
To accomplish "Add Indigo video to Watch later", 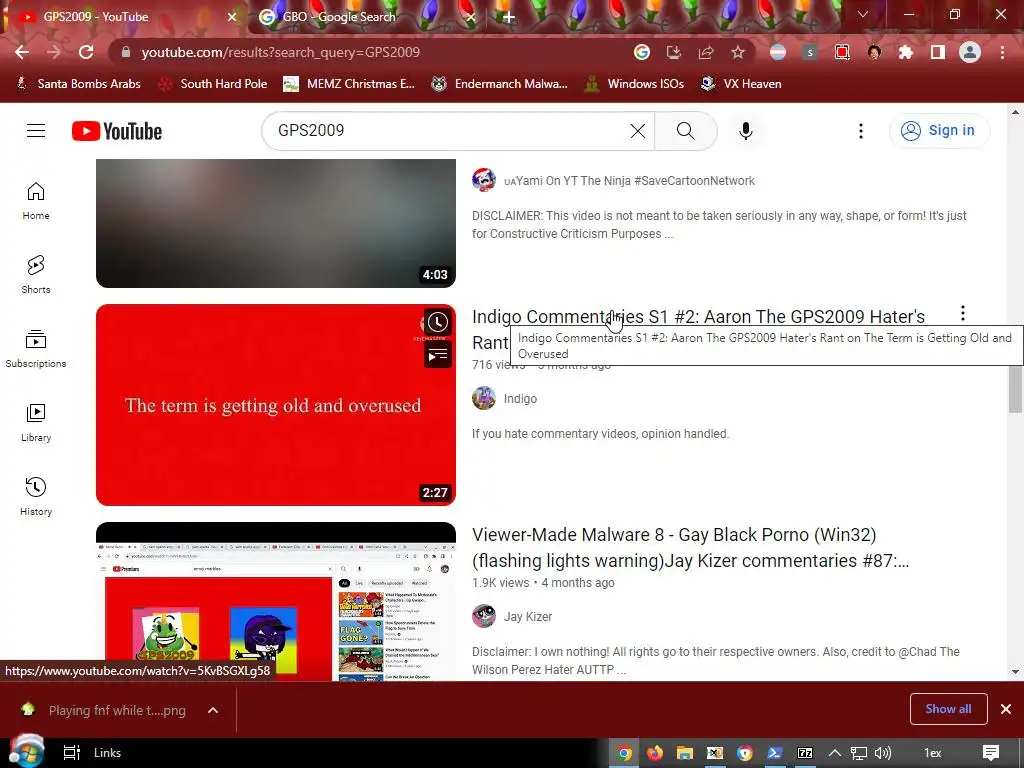I will (438, 322).
